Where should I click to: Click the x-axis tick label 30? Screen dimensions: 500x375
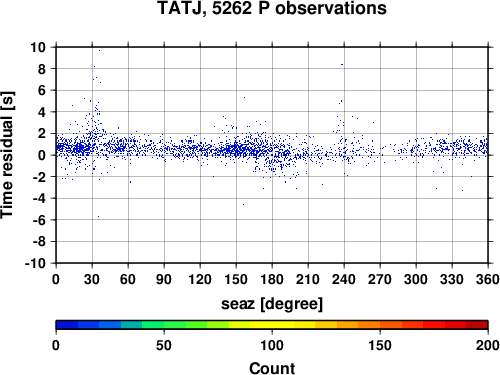(x=92, y=279)
